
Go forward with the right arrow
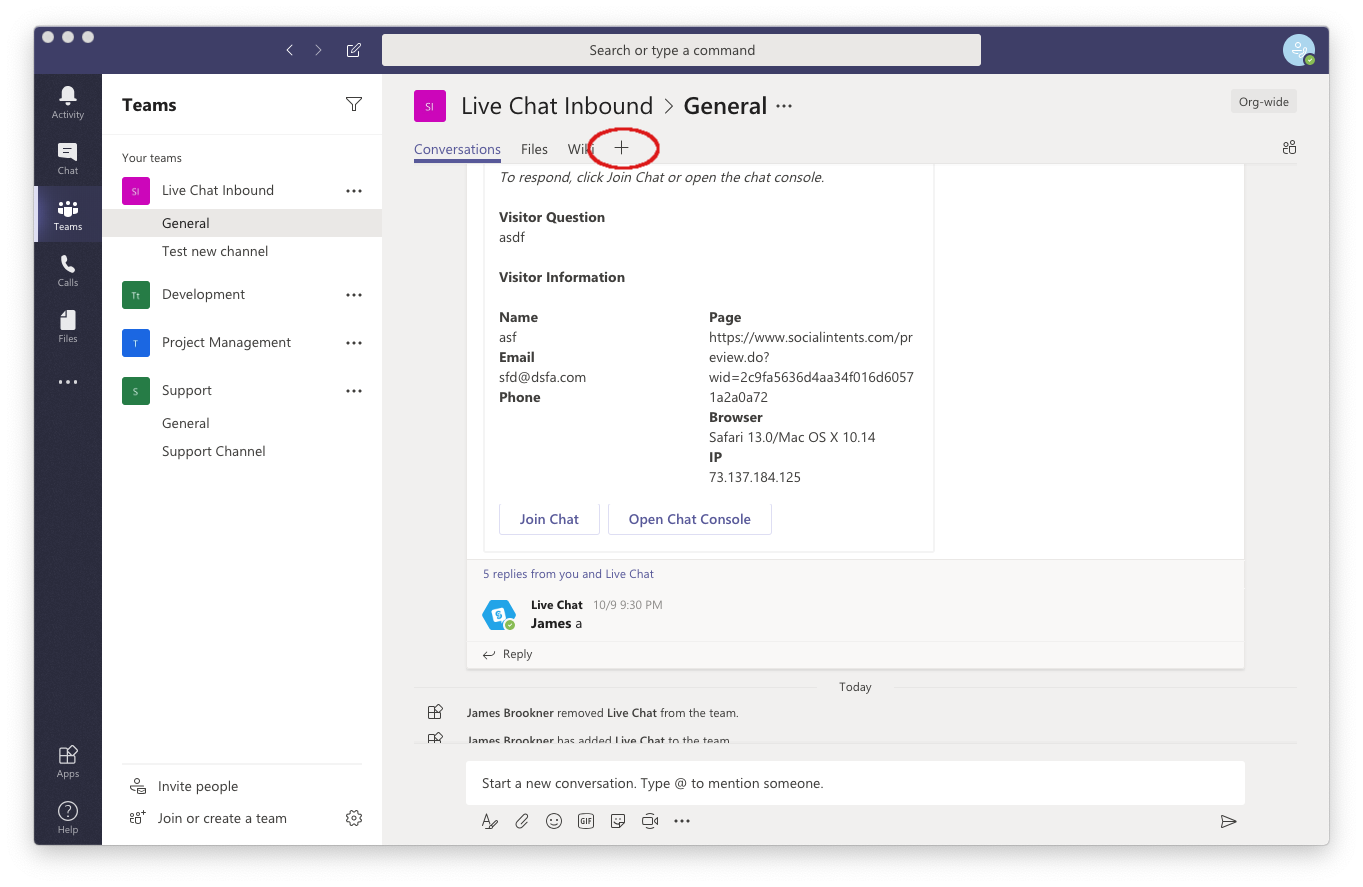(x=318, y=50)
